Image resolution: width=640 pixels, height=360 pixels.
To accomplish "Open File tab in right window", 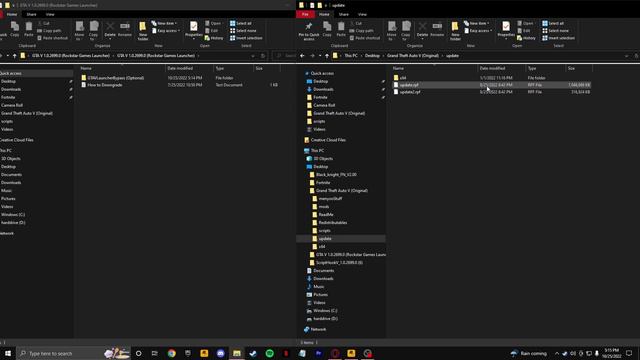I will pyautogui.click(x=305, y=14).
